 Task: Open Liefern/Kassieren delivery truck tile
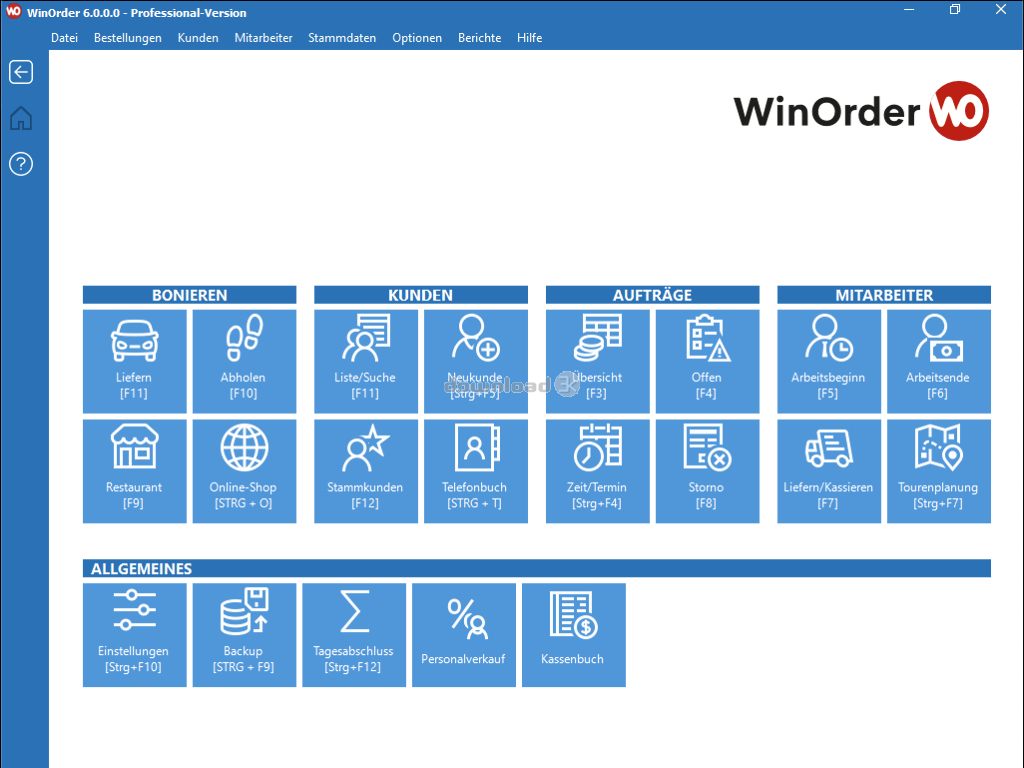[829, 471]
